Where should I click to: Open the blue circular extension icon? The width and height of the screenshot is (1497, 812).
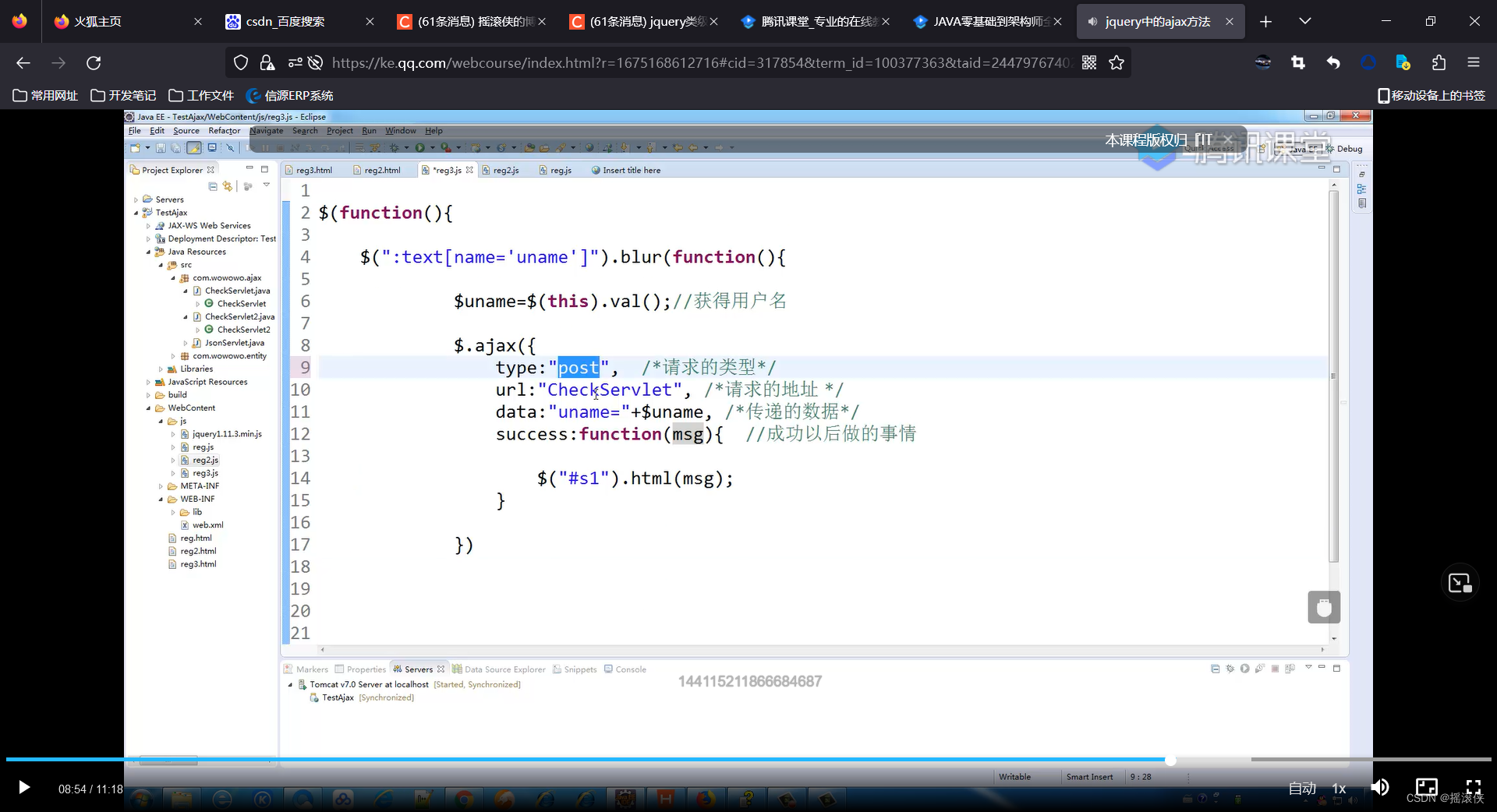1368,62
